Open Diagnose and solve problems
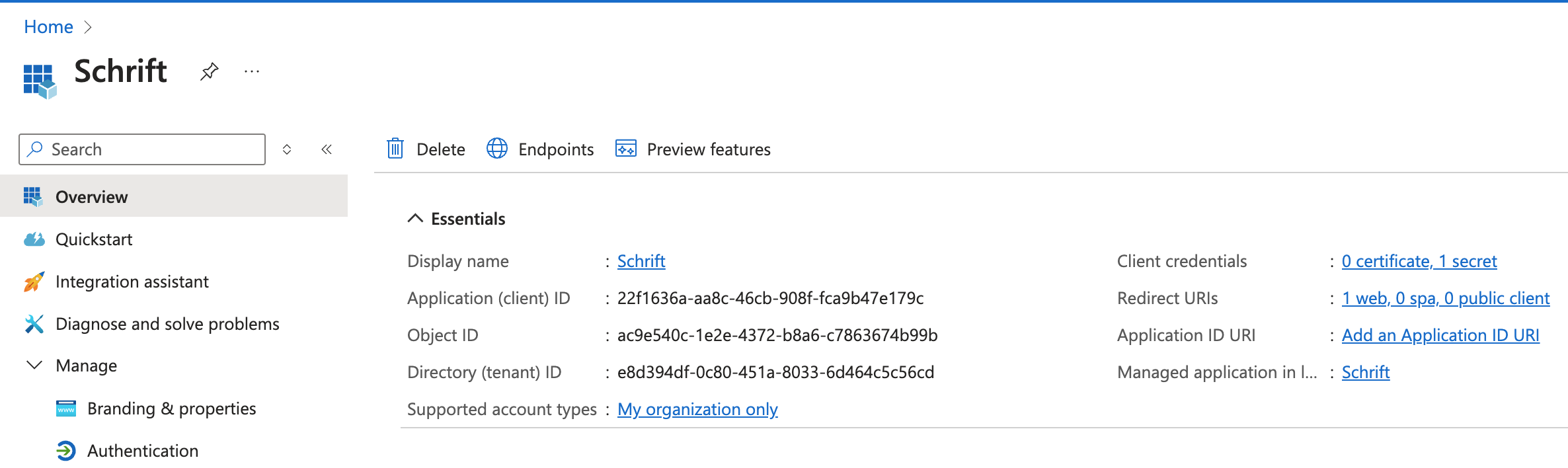 [167, 324]
